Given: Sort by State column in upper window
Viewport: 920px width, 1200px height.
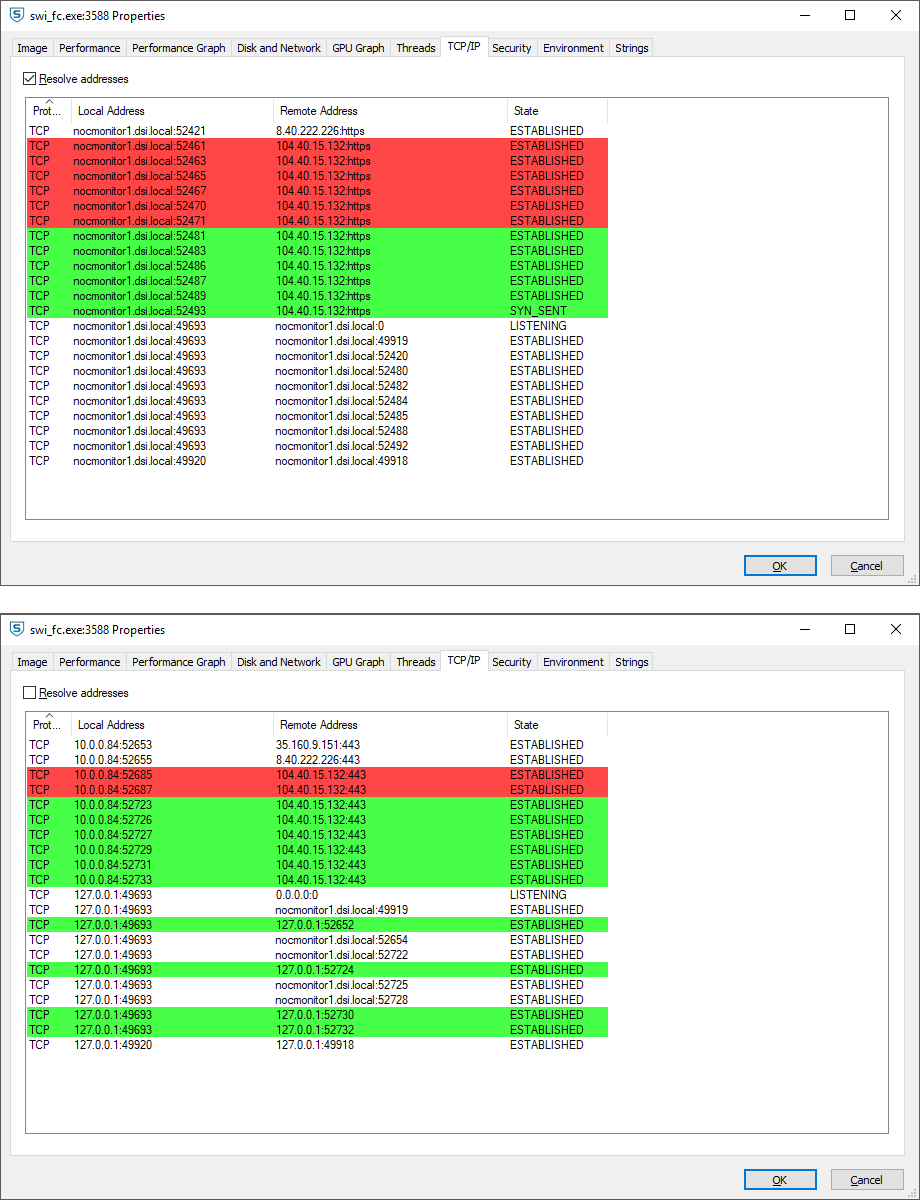Looking at the screenshot, I should pos(557,111).
